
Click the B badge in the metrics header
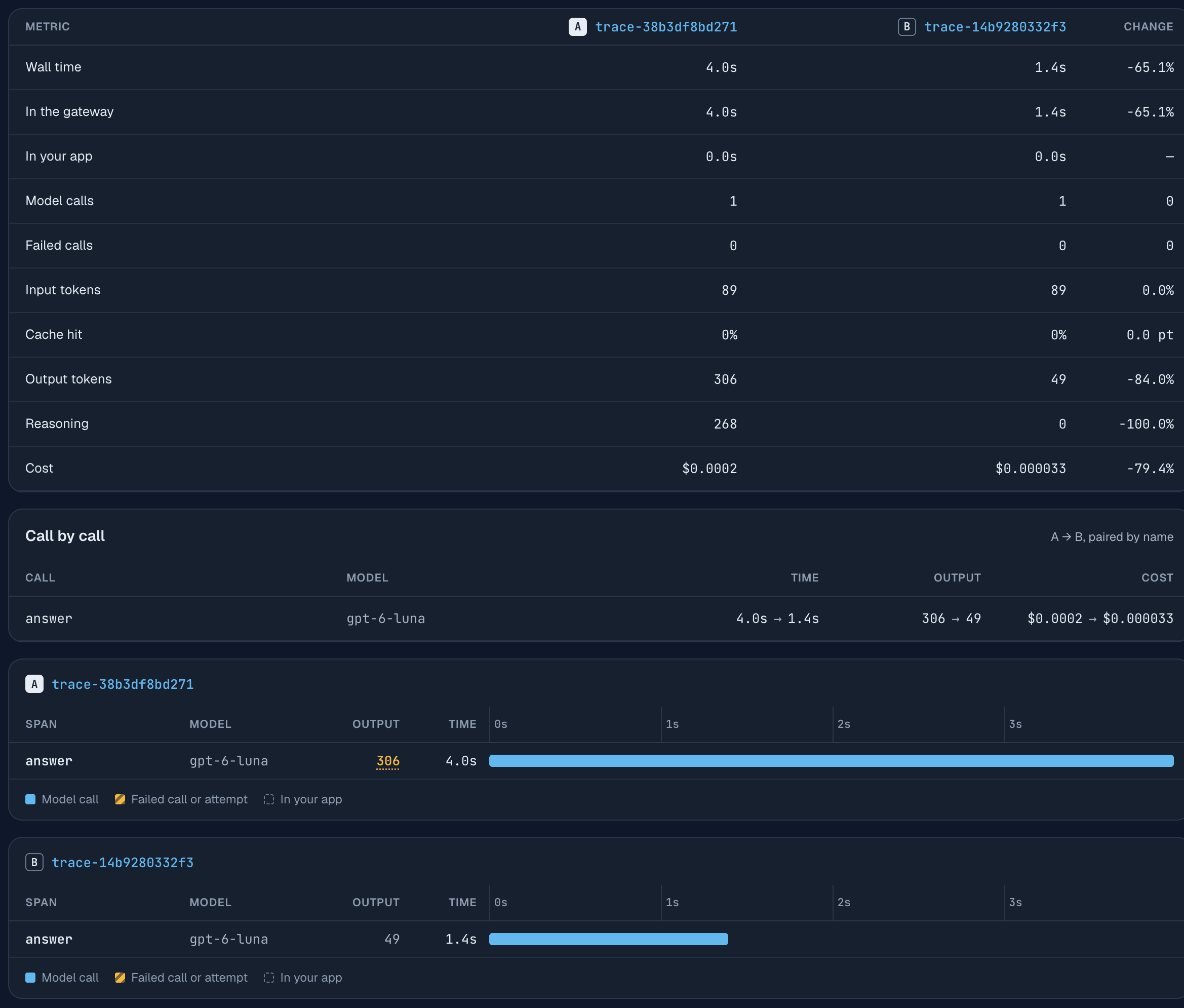click(x=907, y=27)
